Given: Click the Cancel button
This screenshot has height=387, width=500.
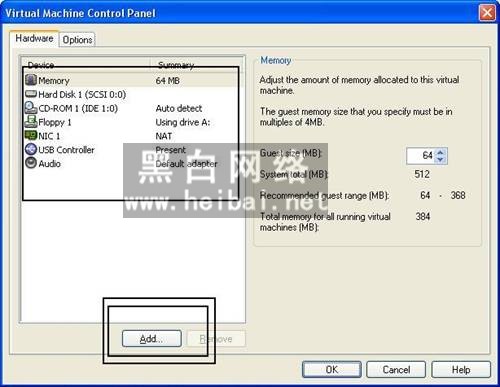Looking at the screenshot, I should point(396,370).
